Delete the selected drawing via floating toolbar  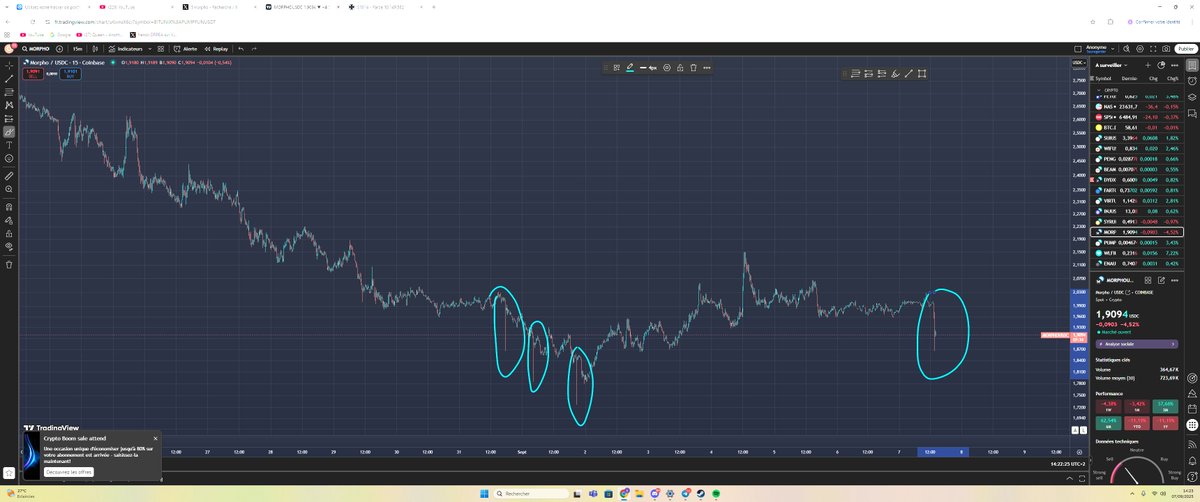click(693, 68)
